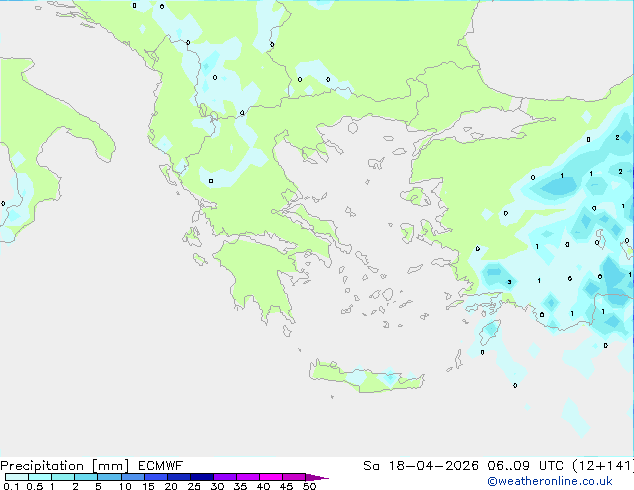Click the '0.1' legend scale label

point(9,486)
